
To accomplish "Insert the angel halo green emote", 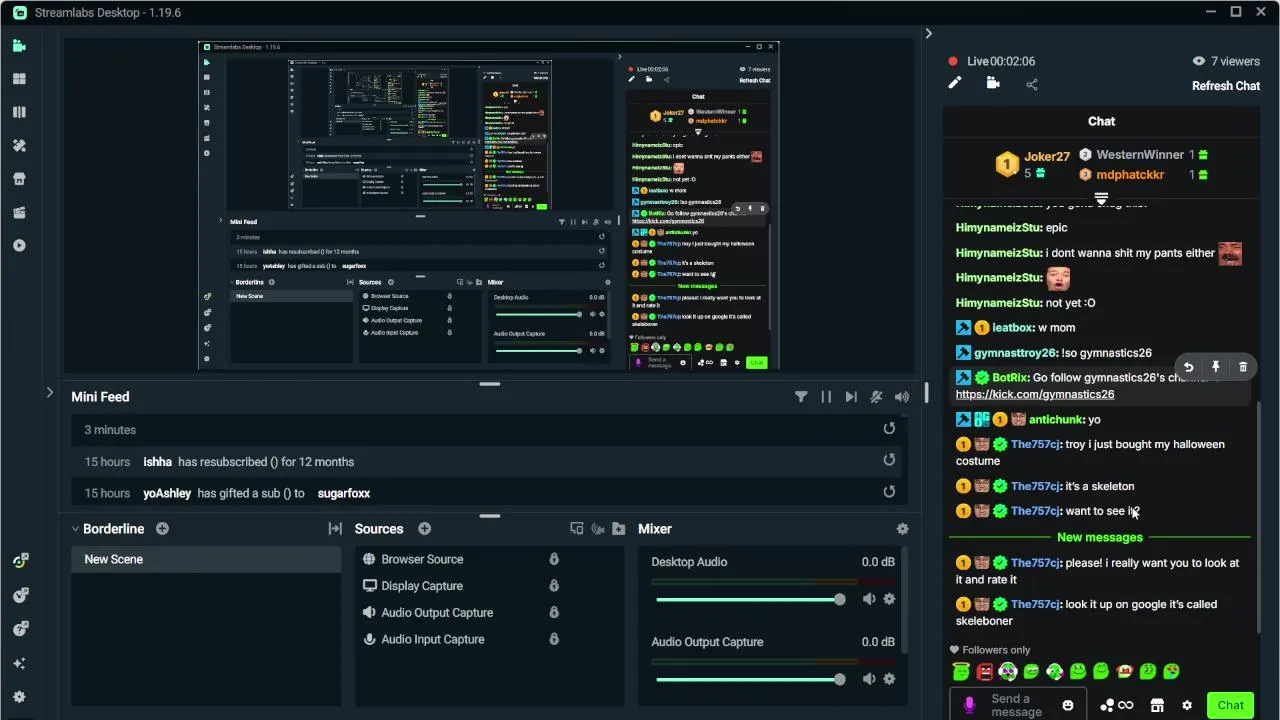I will click(961, 672).
